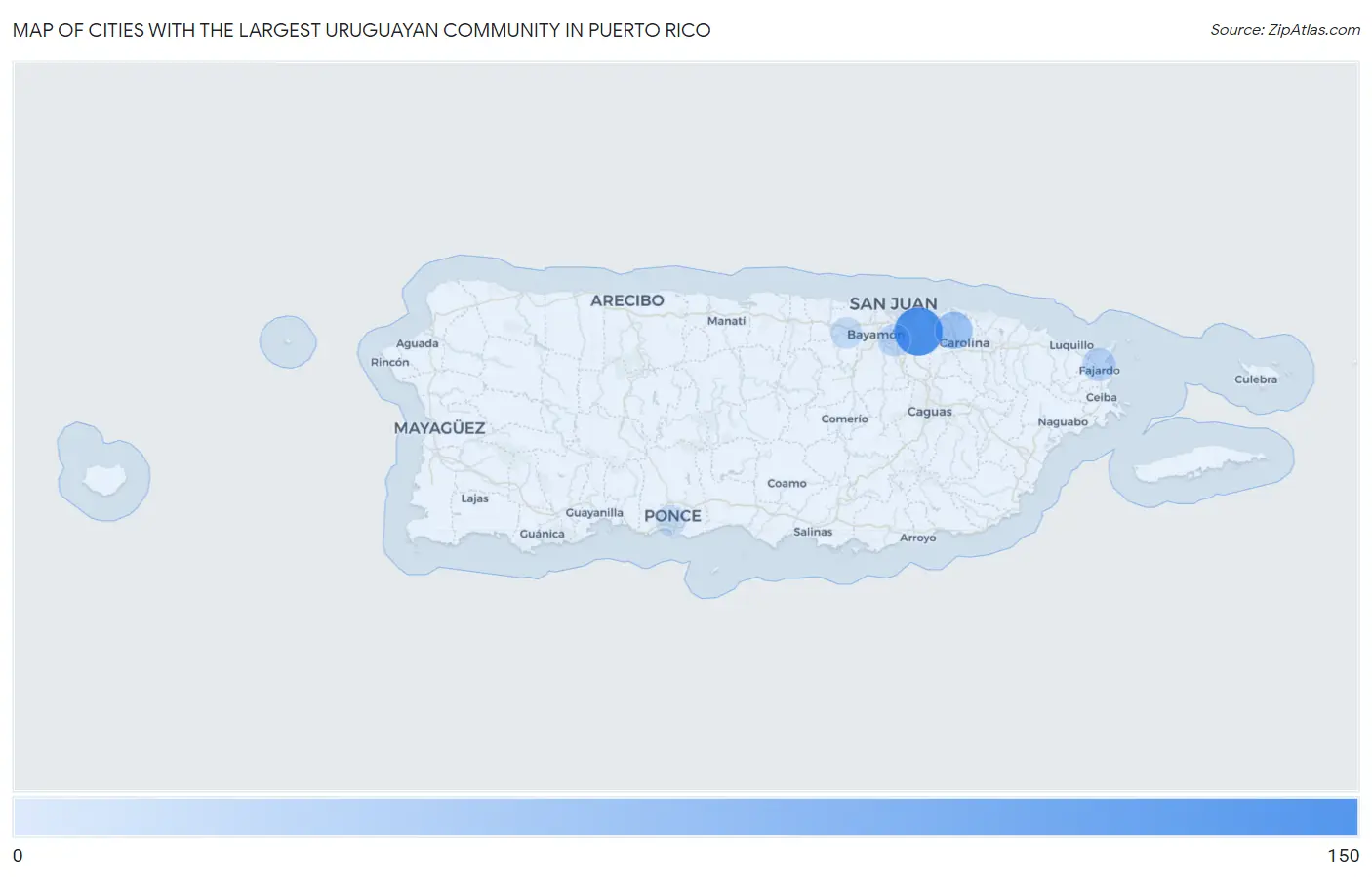Click the SAN JUAN city label
Viewport: 1372px width, 877px height.
pos(893,303)
